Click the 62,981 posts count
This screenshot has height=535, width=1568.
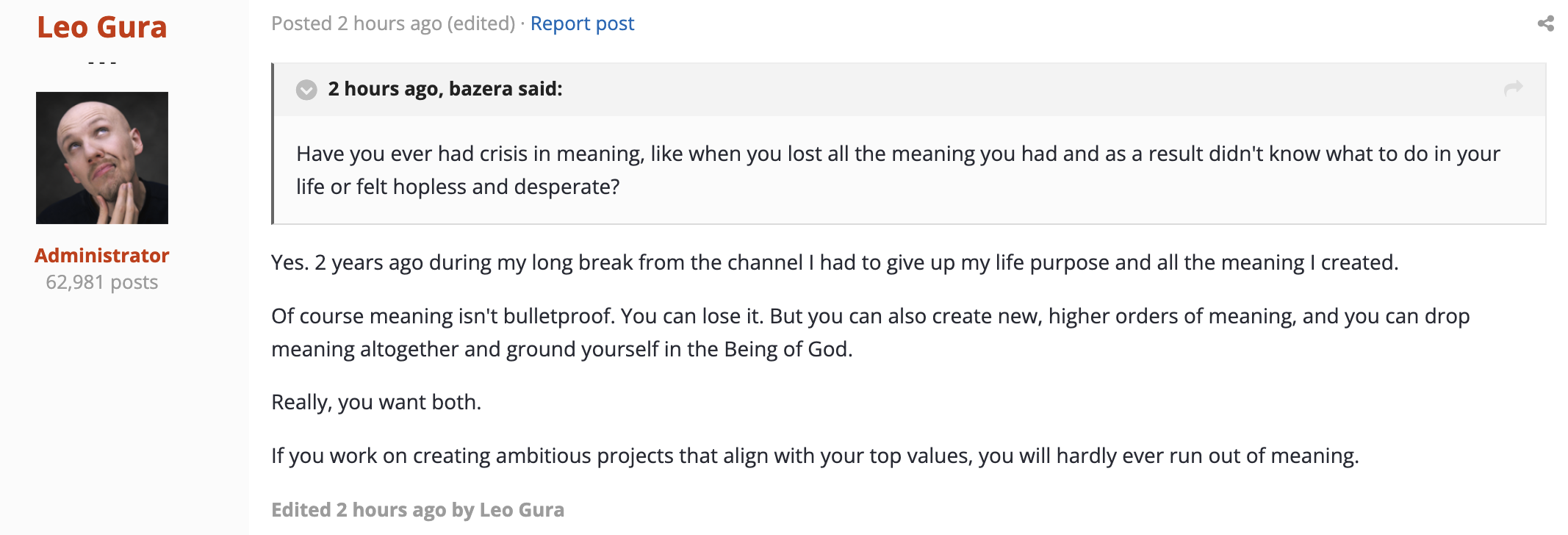[x=102, y=282]
